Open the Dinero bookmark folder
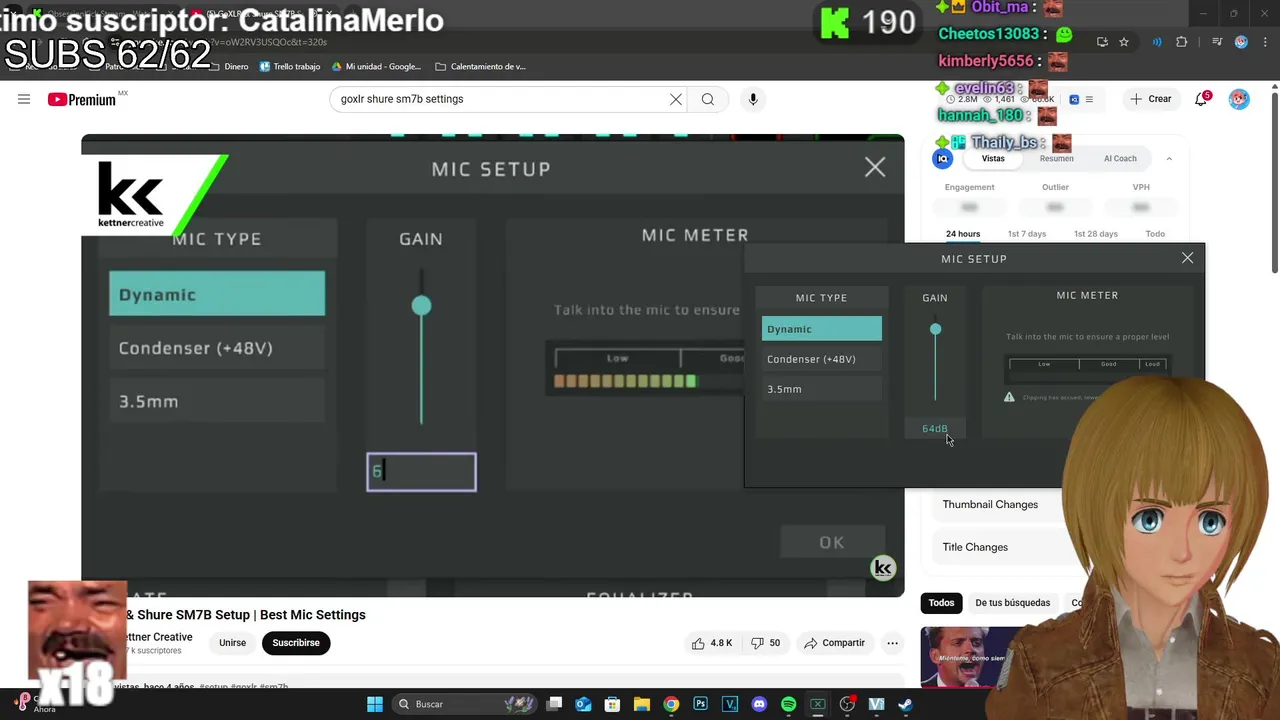 (x=228, y=67)
